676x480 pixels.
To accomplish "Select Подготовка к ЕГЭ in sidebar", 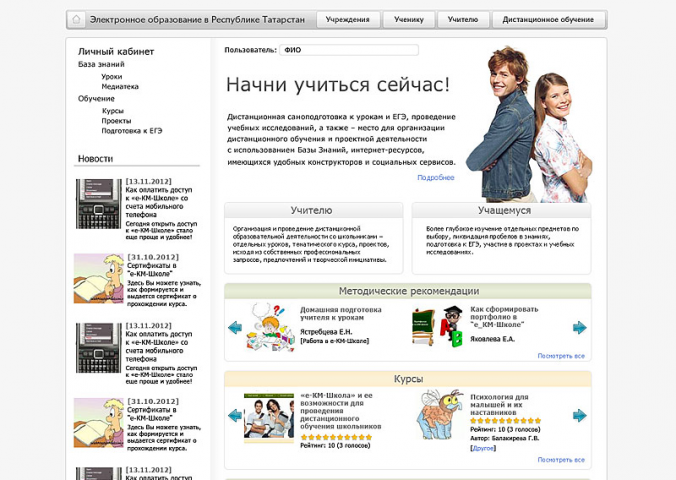I will 132,131.
